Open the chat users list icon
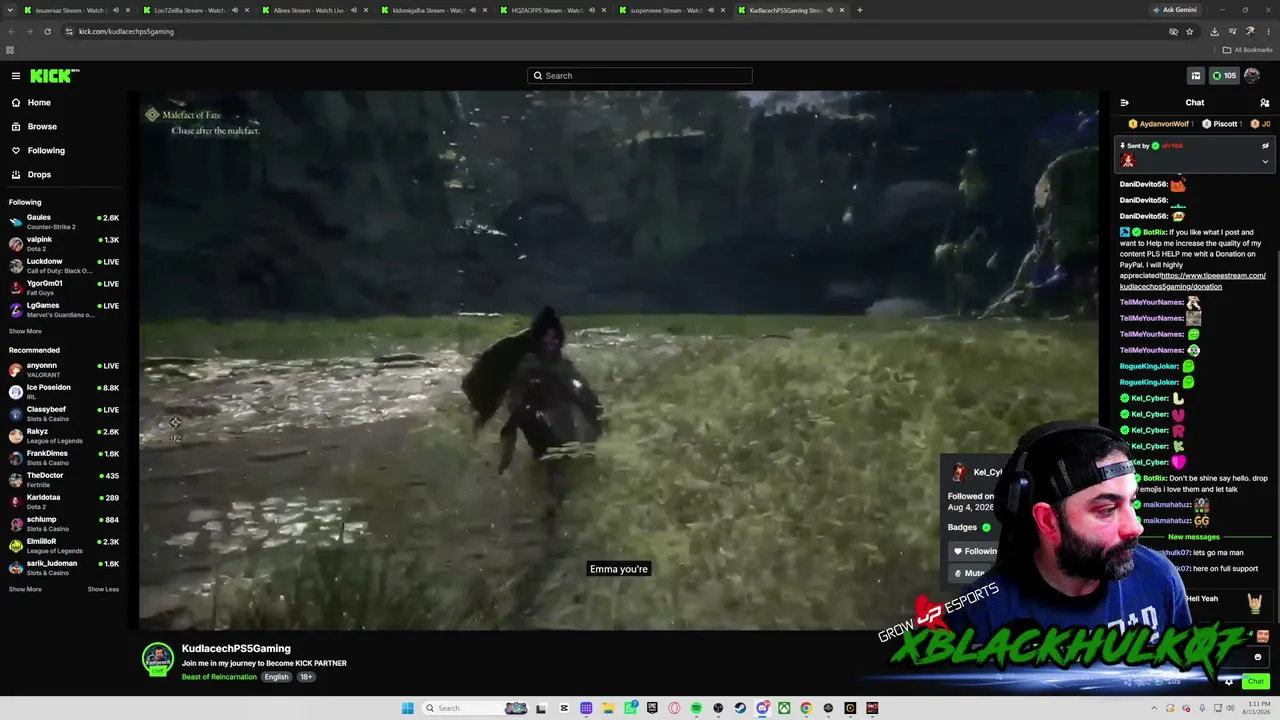 coord(1265,103)
